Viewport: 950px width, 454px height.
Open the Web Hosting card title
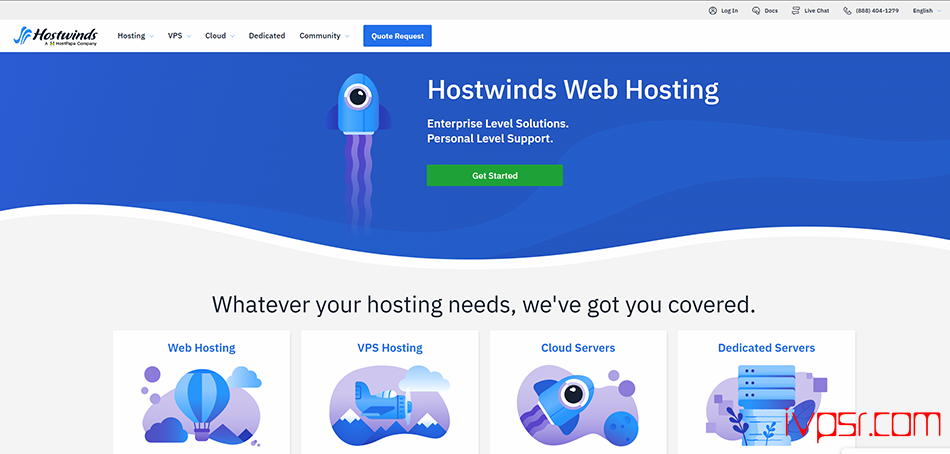pos(202,348)
